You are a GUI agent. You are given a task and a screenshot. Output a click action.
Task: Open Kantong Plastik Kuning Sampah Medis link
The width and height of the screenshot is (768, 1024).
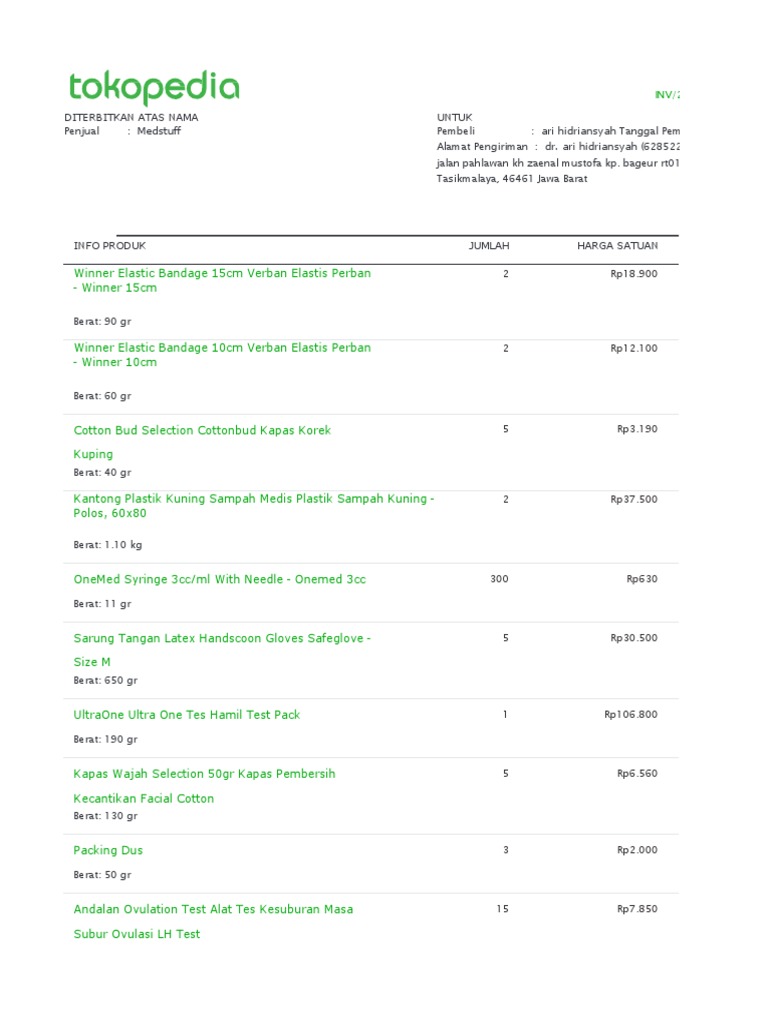(x=254, y=499)
